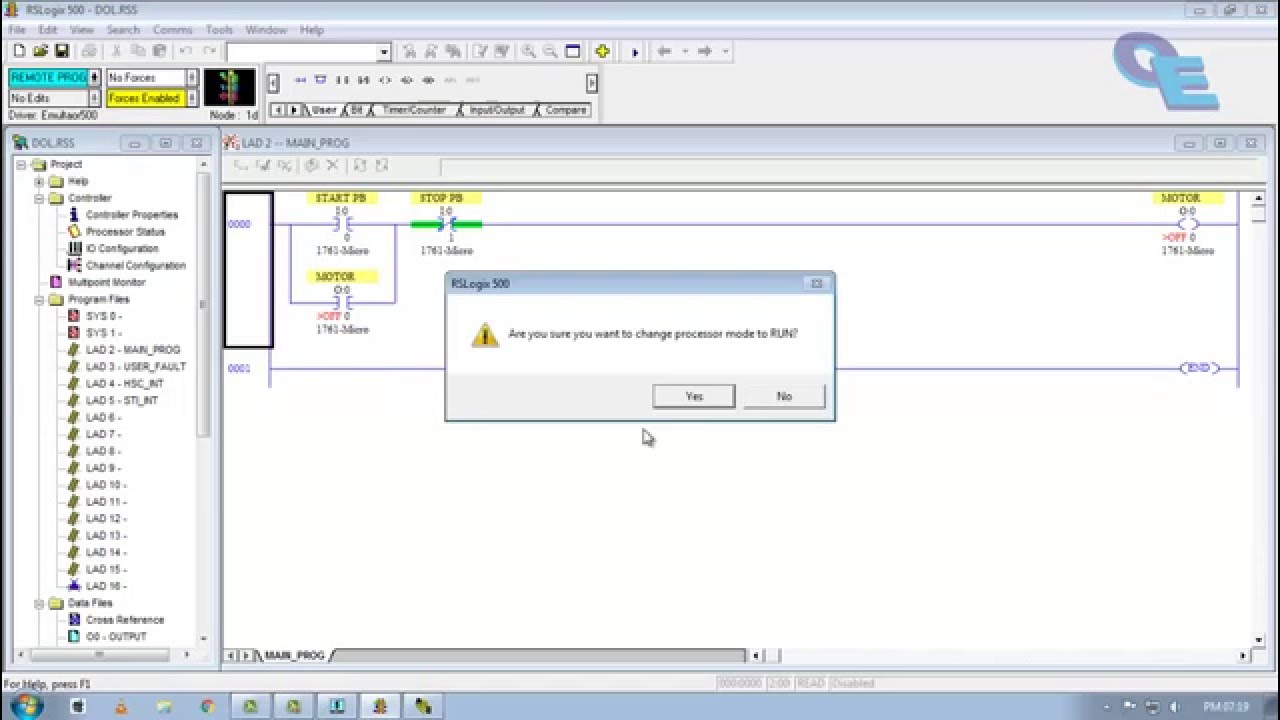The height and width of the screenshot is (720, 1280).
Task: Open the Edit menu
Action: [48, 30]
